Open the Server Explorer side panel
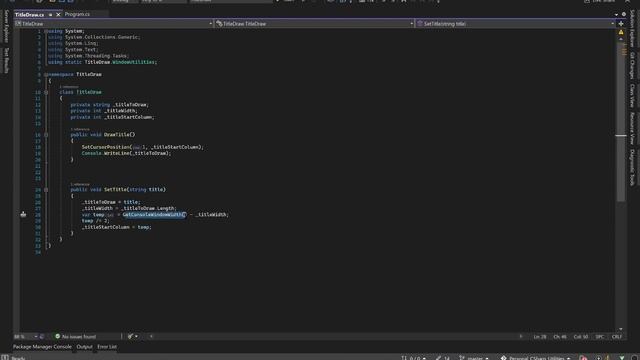The width and height of the screenshot is (640, 360). (6, 26)
